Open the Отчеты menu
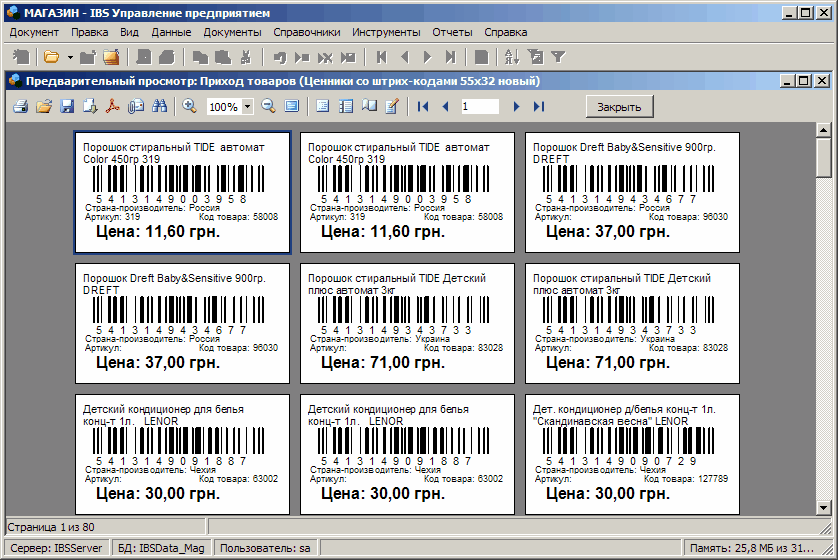838x560 pixels. click(453, 32)
